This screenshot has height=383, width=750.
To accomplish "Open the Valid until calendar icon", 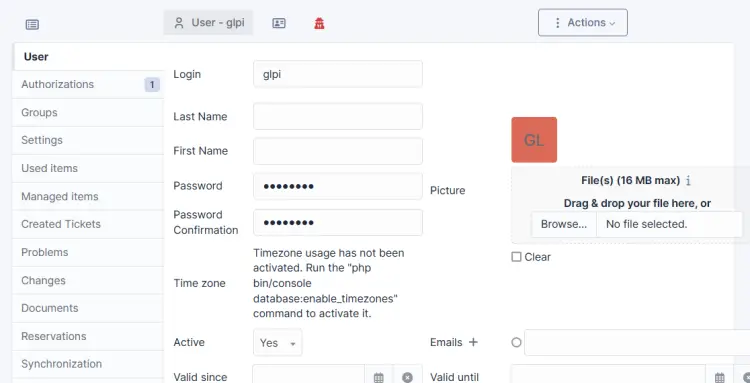I will (x=720, y=377).
